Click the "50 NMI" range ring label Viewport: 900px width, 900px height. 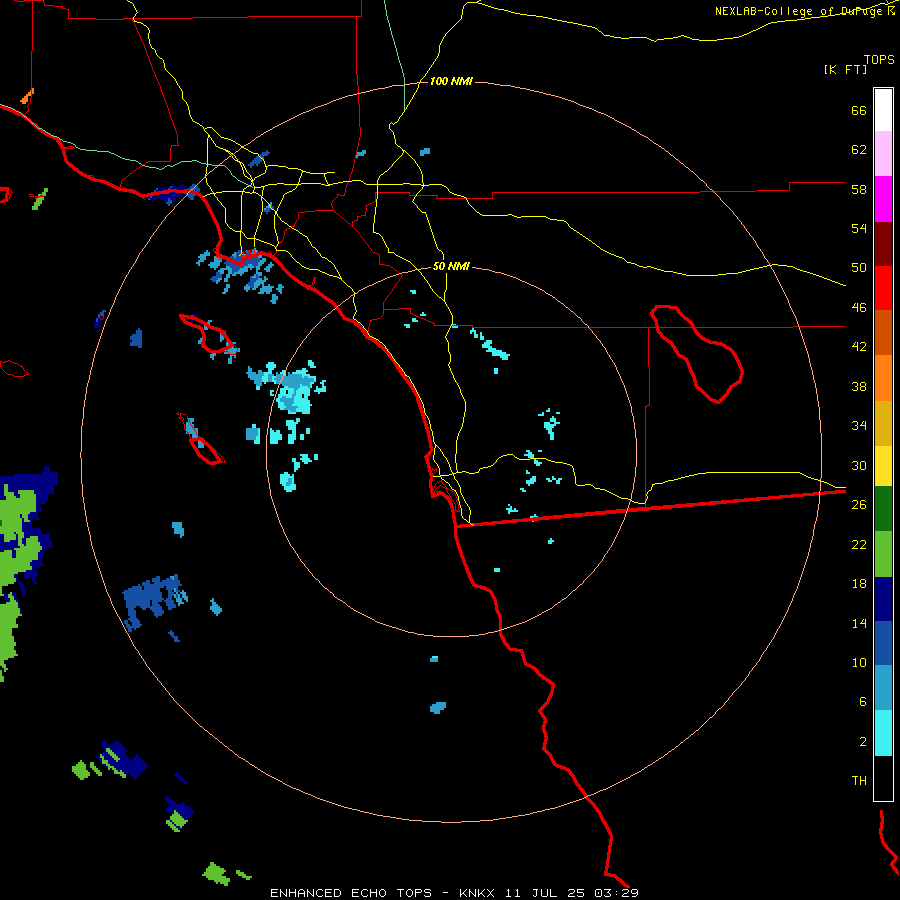click(451, 266)
